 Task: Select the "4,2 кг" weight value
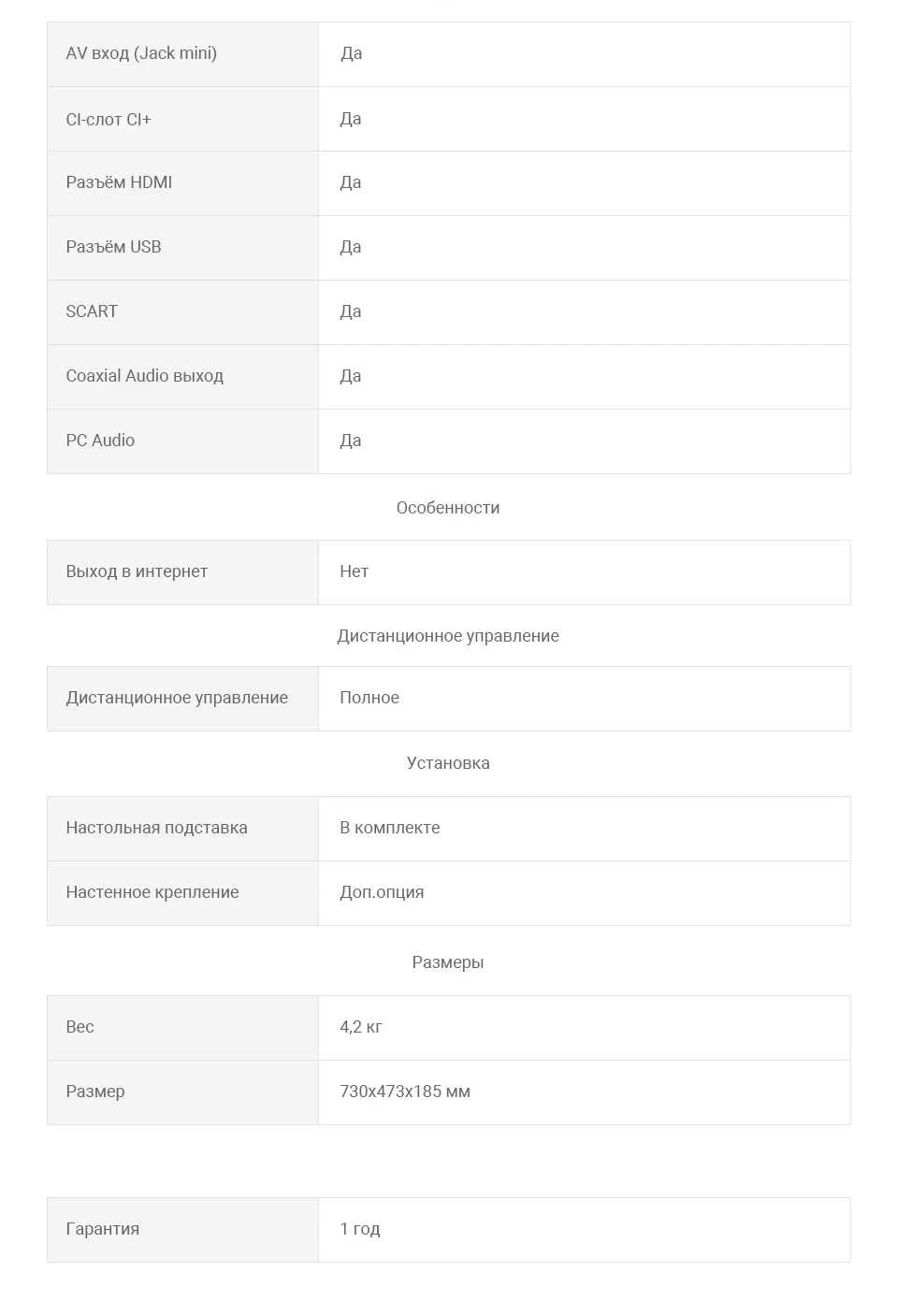(361, 1027)
